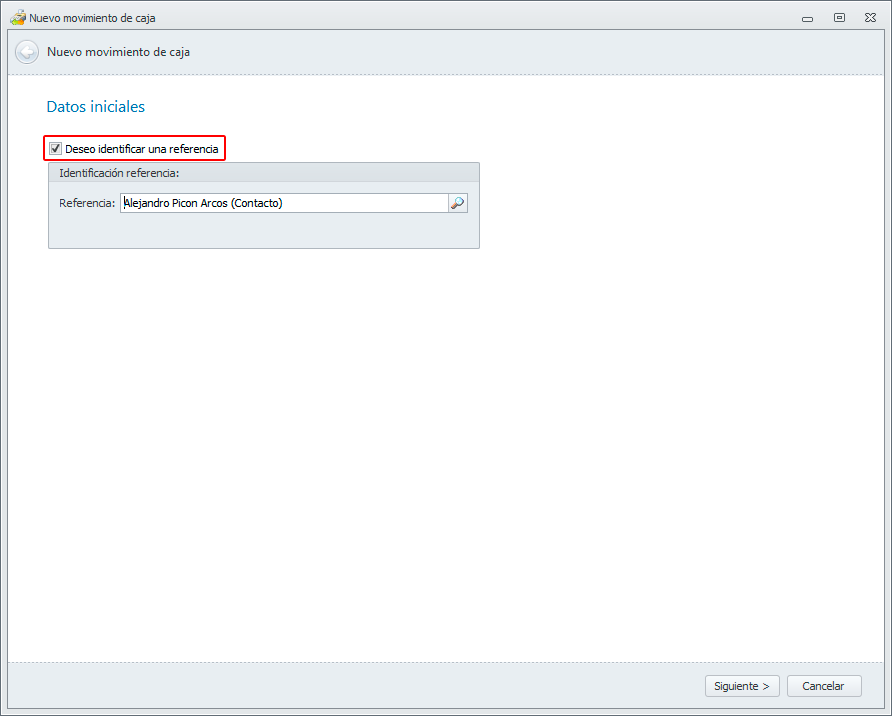This screenshot has height=716, width=892.
Task: Click the 'Identificación referencia:' group header
Action: (x=264, y=173)
